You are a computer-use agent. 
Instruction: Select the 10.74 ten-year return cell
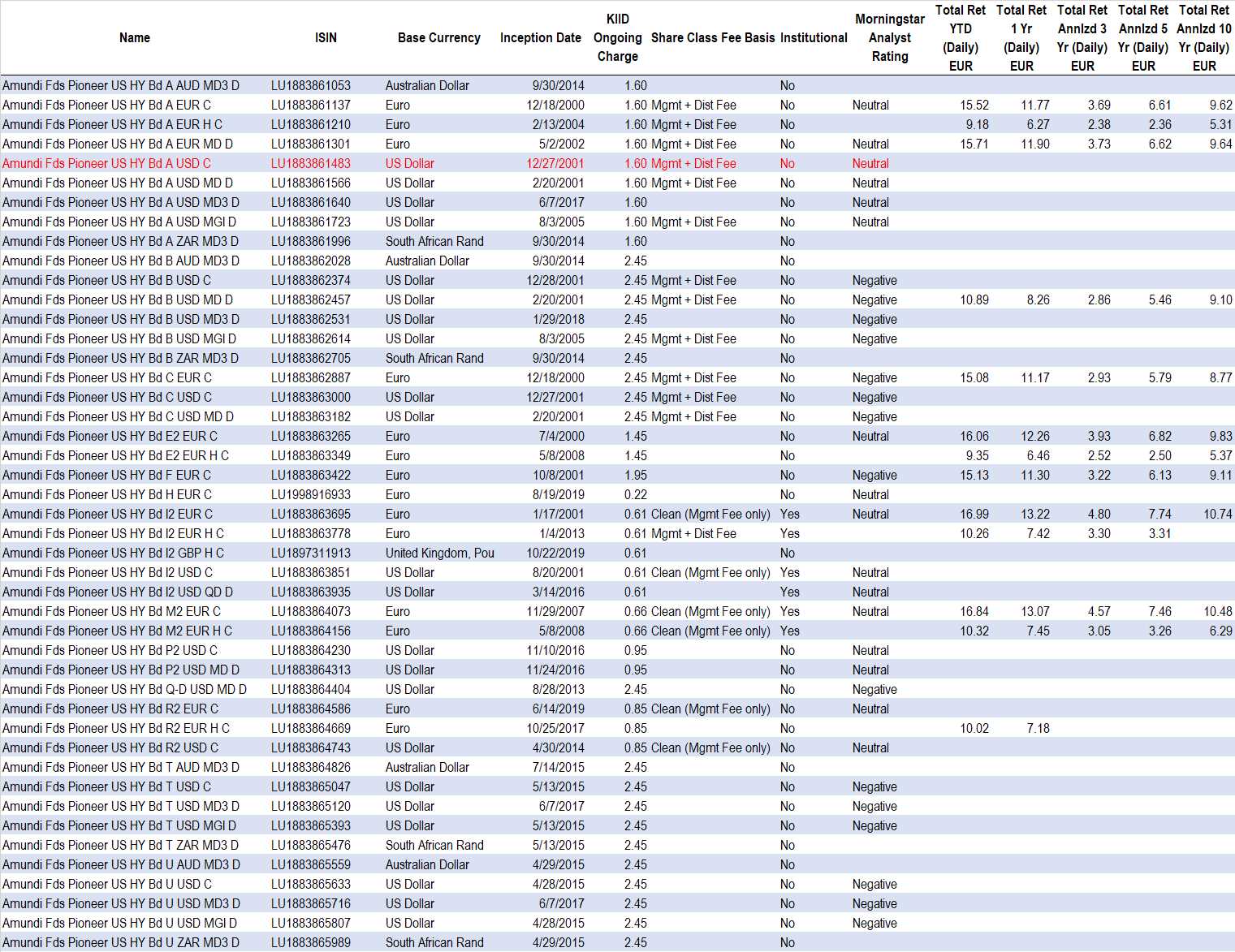1217,514
